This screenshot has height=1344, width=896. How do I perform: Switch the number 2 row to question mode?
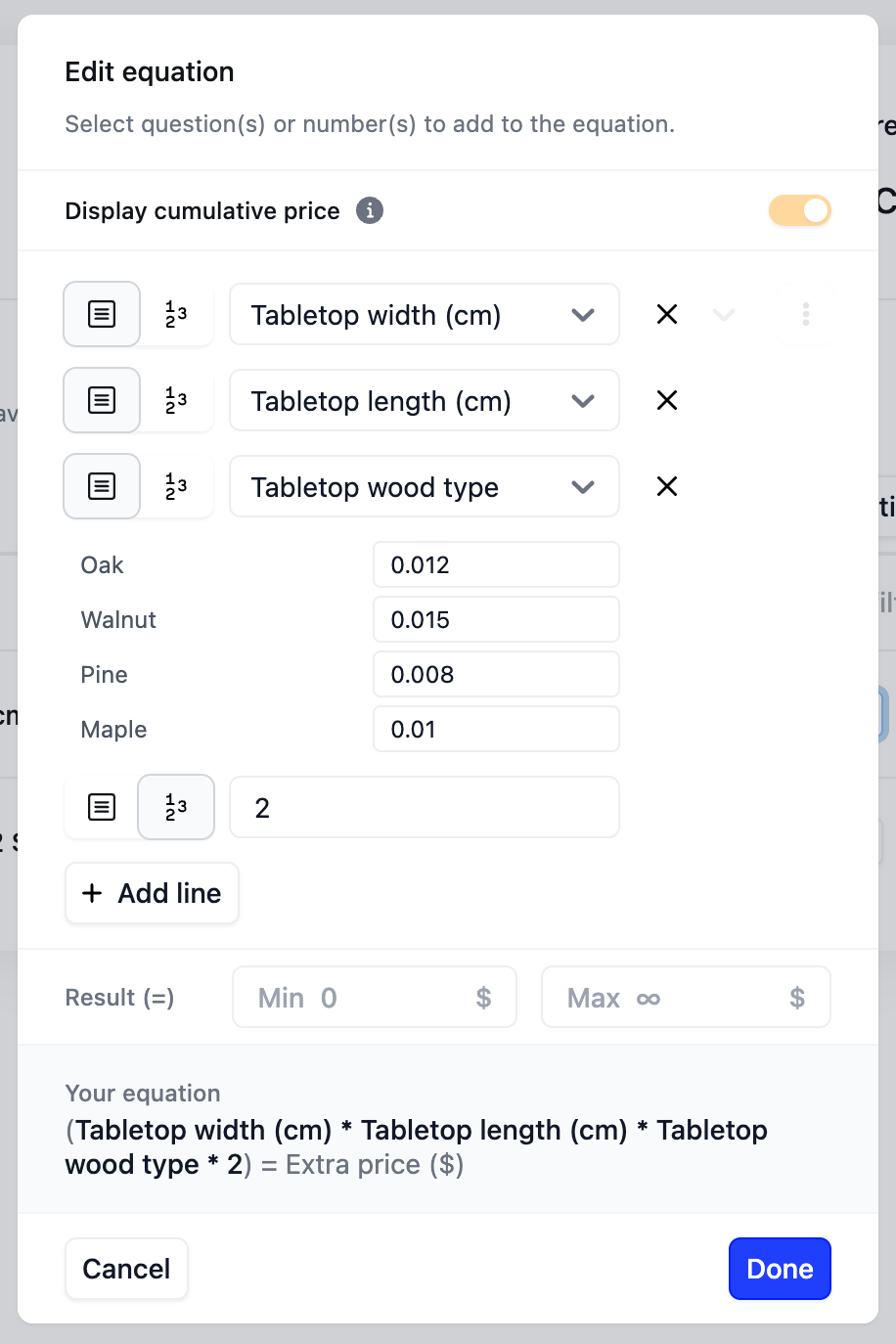click(x=102, y=807)
